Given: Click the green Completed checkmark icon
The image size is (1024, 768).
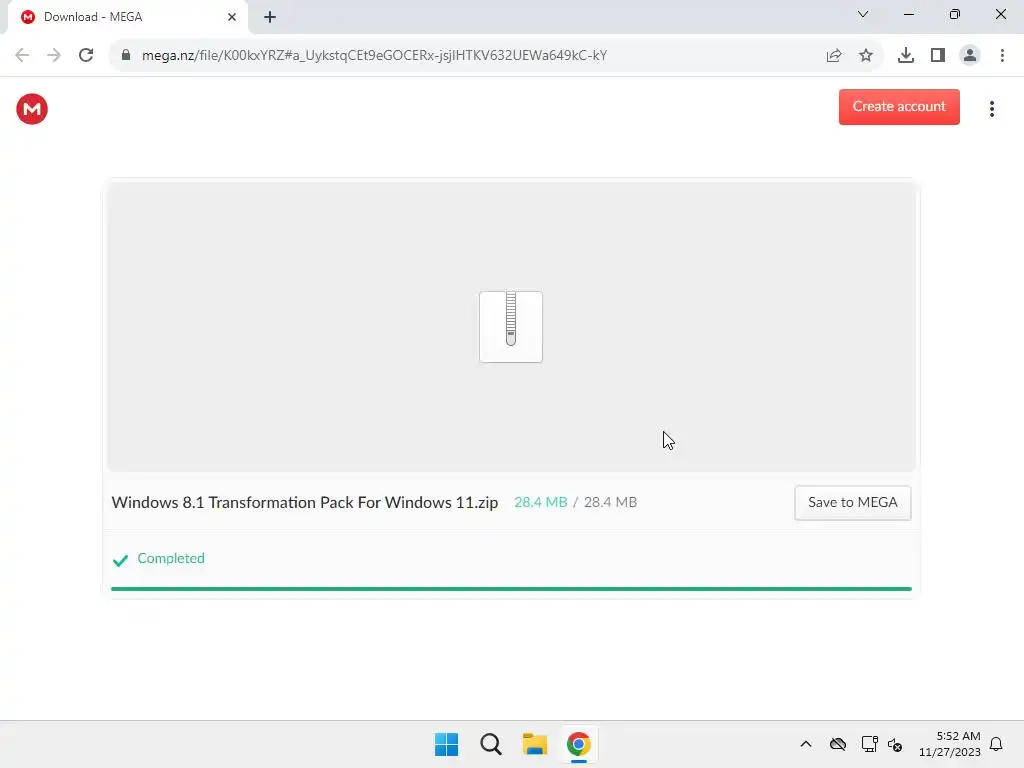Looking at the screenshot, I should pos(120,560).
